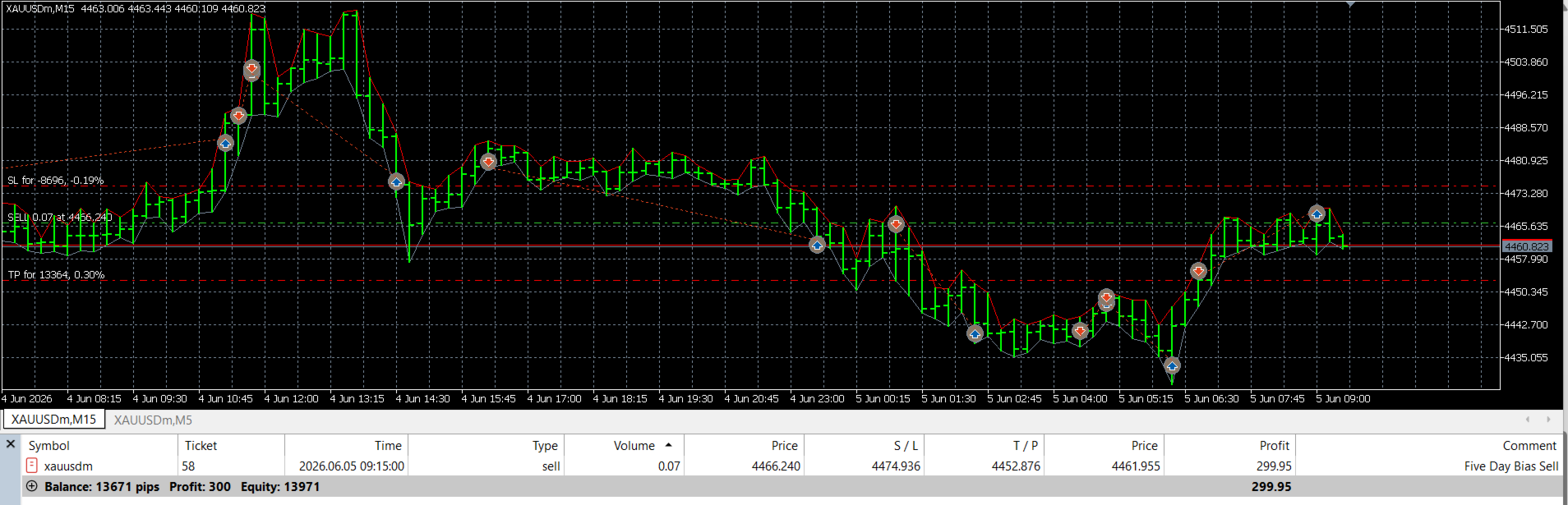Expand the Balance summary row plus icon
This screenshot has width=1568, height=505.
pos(32,486)
